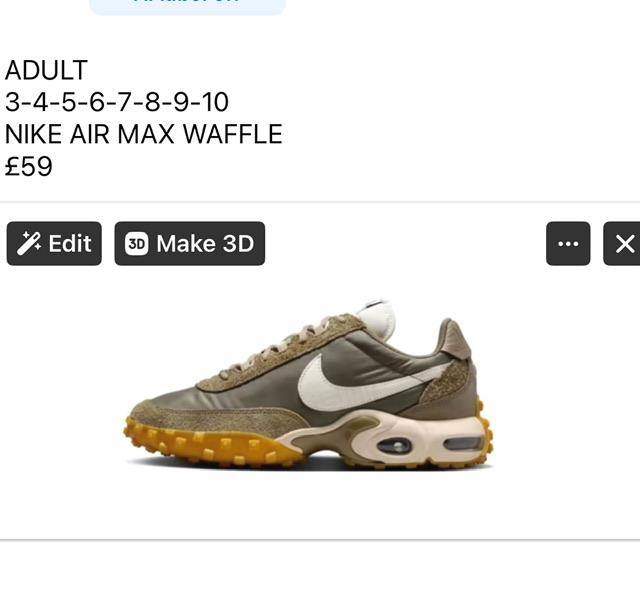Click the white tongue of the sneaker
640x589 pixels.
click(x=378, y=319)
